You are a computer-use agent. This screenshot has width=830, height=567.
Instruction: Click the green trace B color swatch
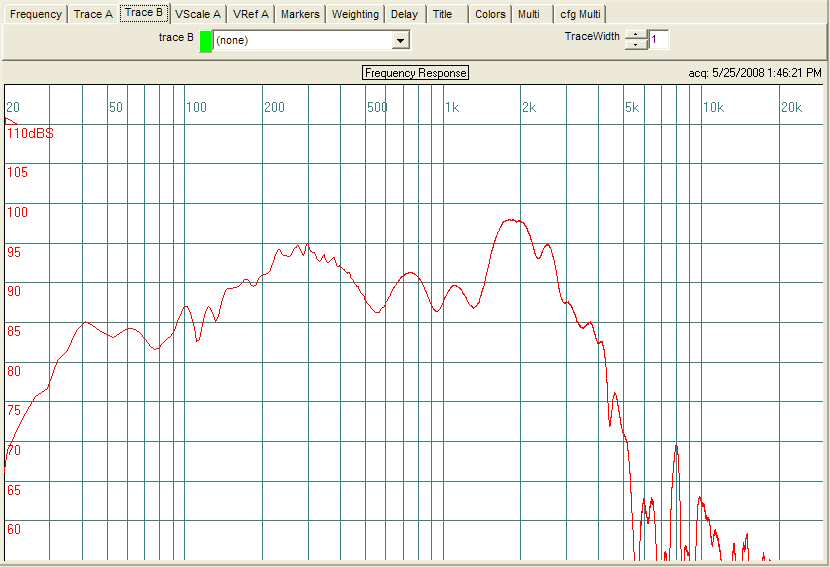pyautogui.click(x=206, y=41)
